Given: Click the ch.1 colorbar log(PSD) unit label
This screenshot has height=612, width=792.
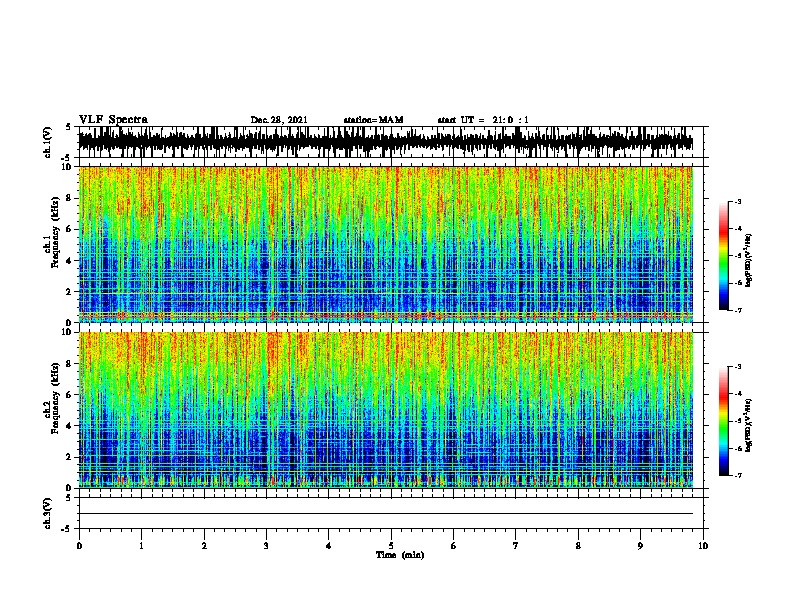Looking at the screenshot, I should tap(748, 260).
